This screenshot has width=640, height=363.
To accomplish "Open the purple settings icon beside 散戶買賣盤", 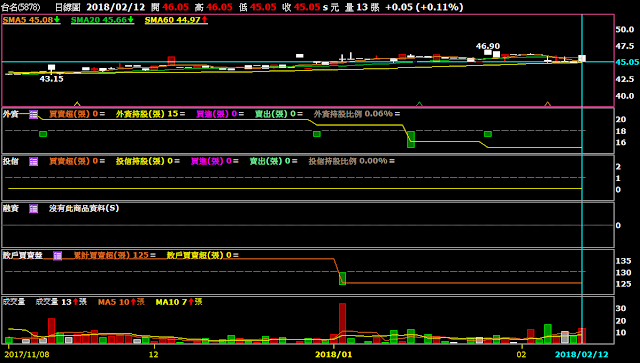I will (x=58, y=256).
